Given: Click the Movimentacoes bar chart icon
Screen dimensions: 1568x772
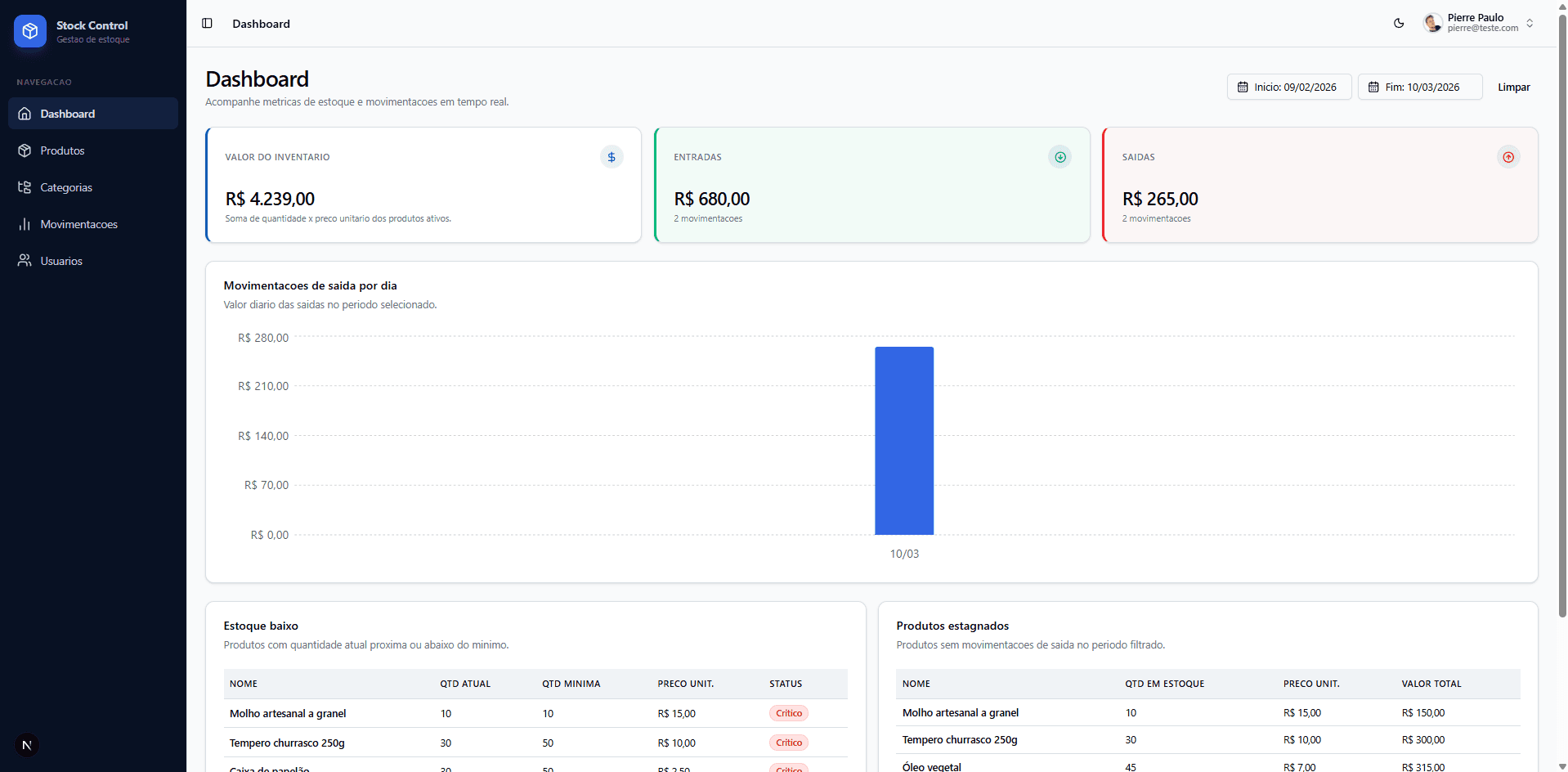Looking at the screenshot, I should [x=25, y=224].
